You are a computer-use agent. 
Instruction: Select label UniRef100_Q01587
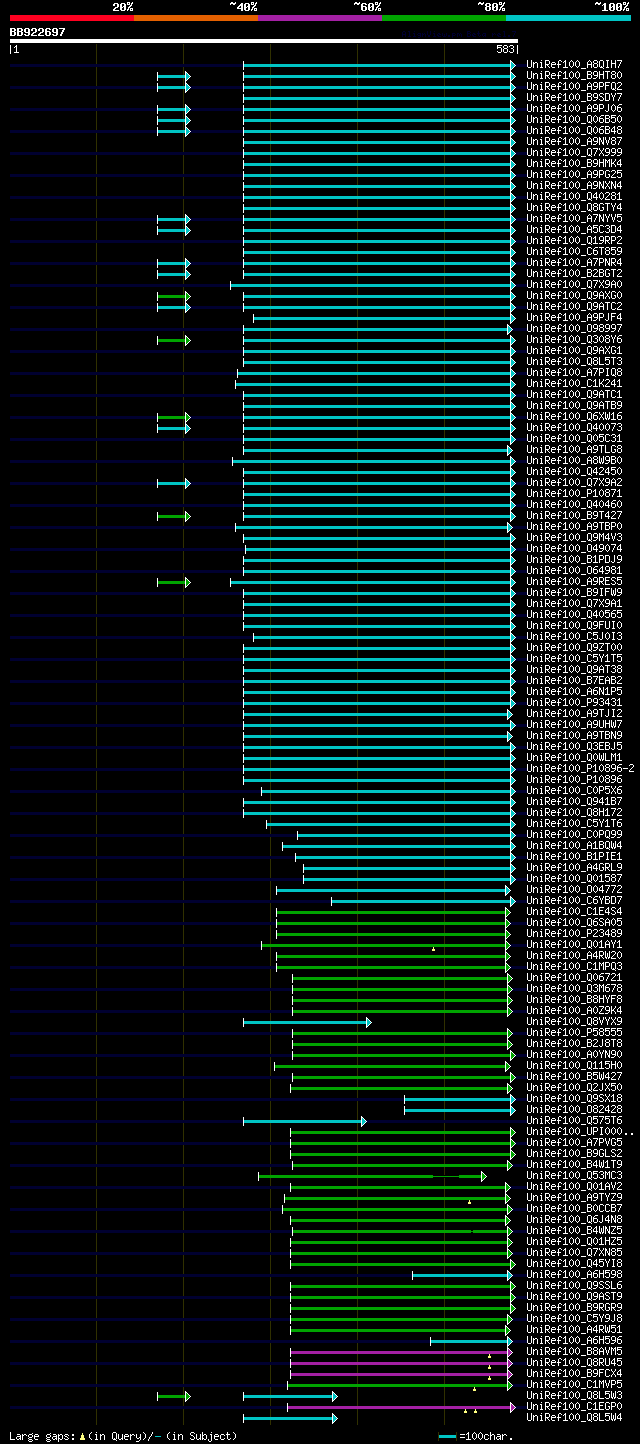tap(574, 878)
